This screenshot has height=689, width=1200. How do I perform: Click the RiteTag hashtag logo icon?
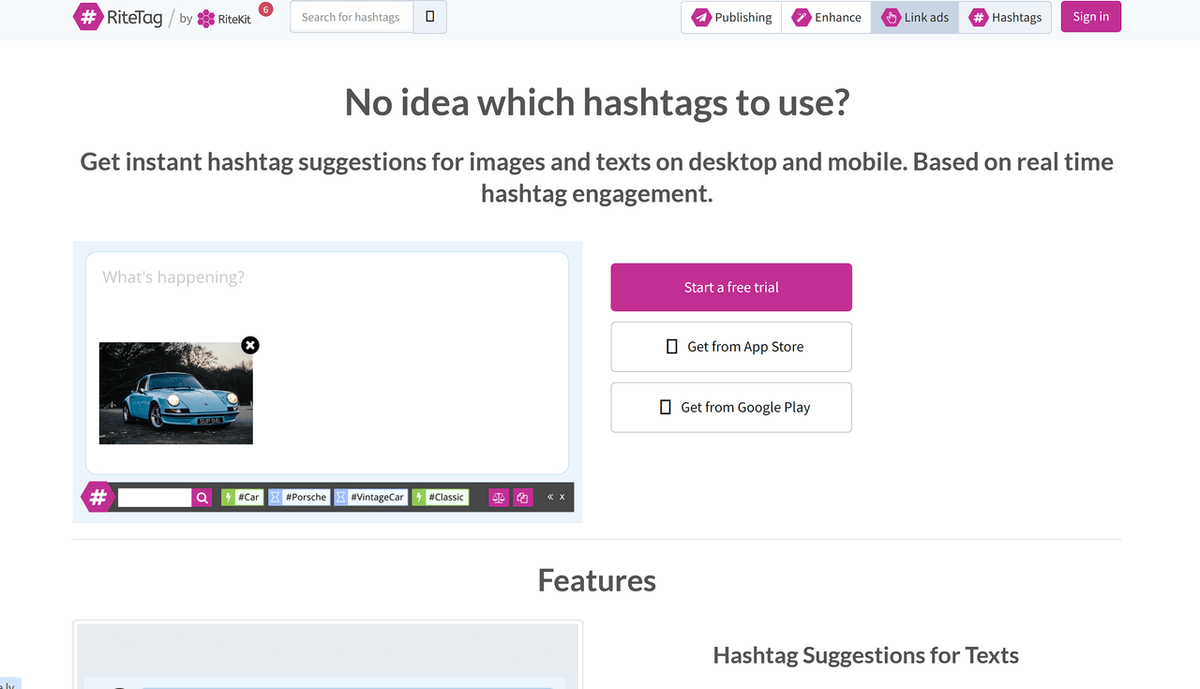[88, 17]
